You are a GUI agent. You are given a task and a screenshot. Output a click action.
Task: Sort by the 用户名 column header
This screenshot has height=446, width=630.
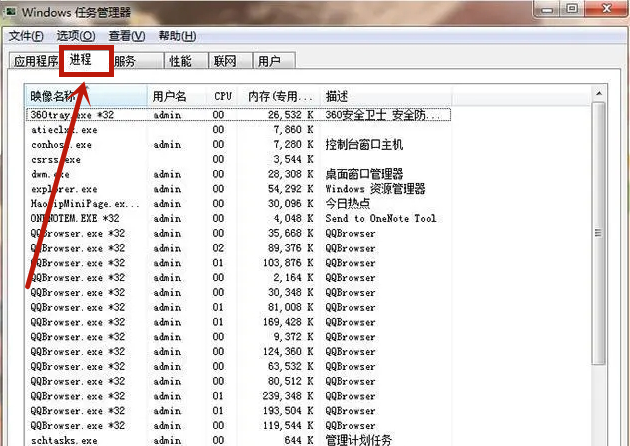pyautogui.click(x=175, y=96)
